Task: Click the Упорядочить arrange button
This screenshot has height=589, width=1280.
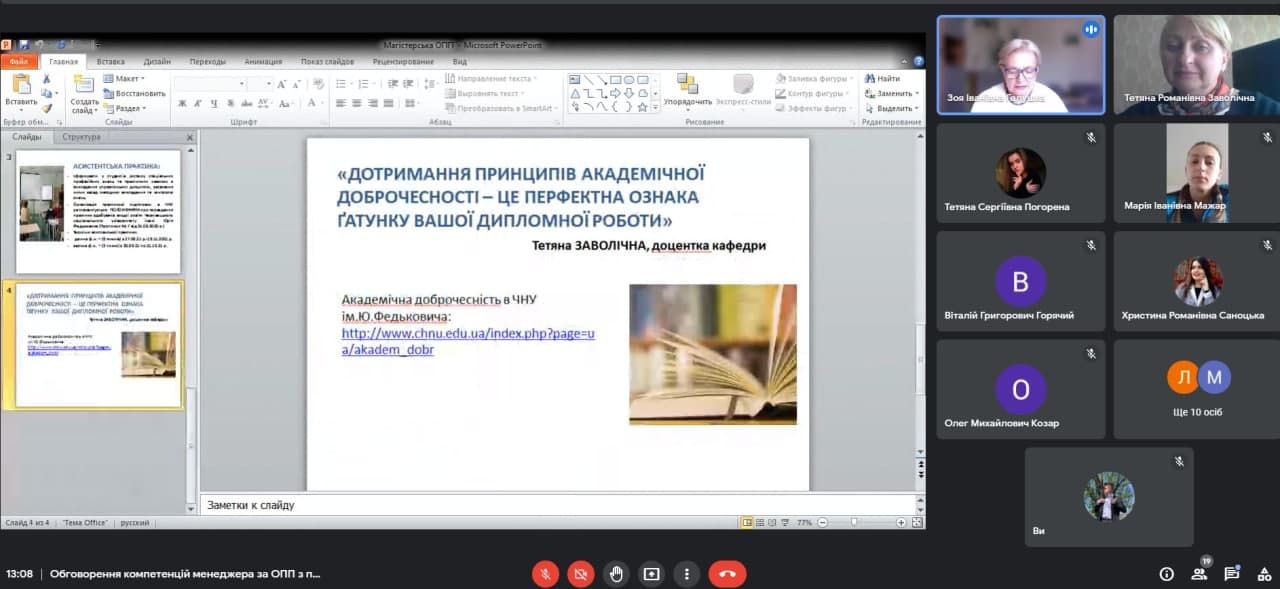Action: 687,90
